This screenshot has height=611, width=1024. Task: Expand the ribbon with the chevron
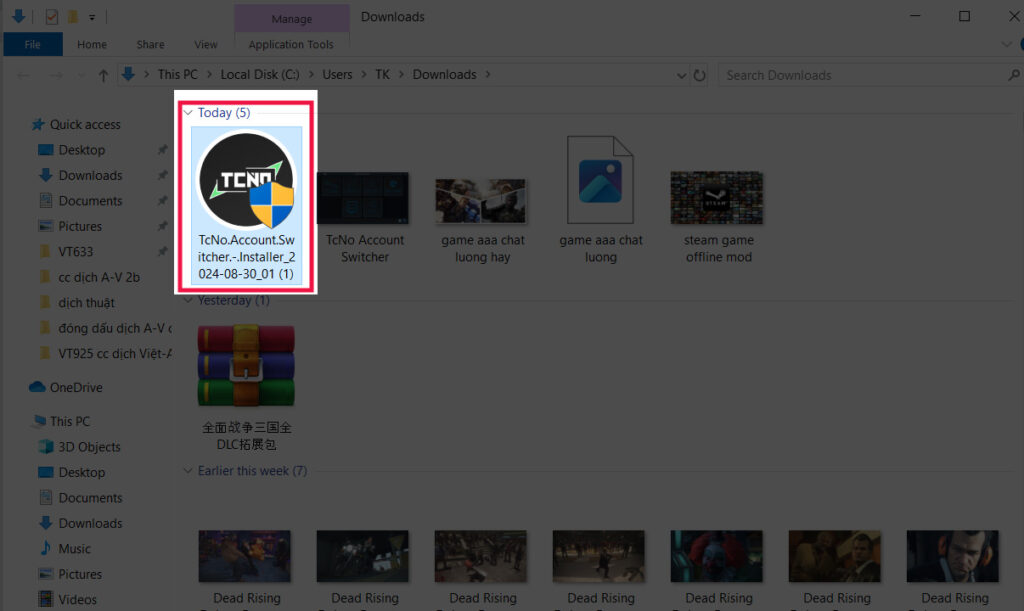[x=1006, y=44]
